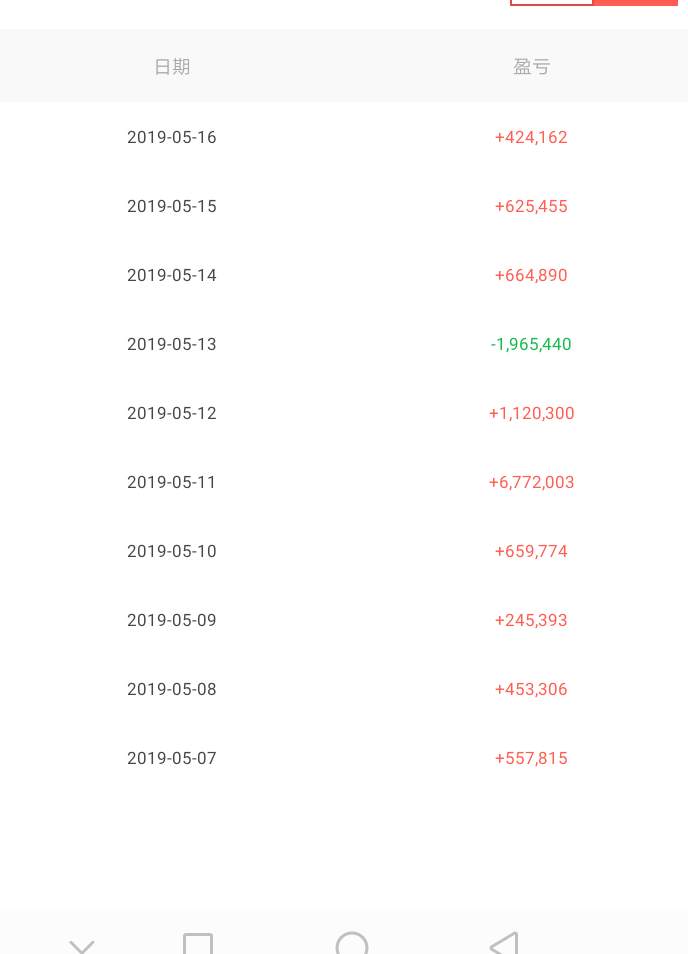Select the white outlined tab at the top right
Screen dimensions: 688x954
551,2
